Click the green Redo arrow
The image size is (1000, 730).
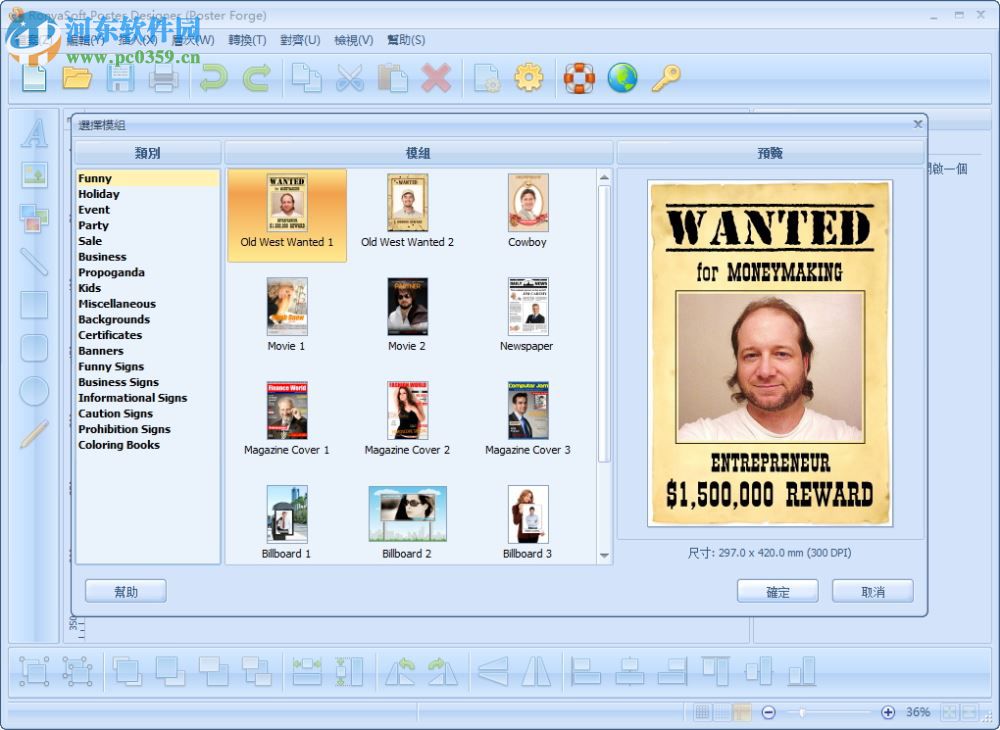(257, 78)
